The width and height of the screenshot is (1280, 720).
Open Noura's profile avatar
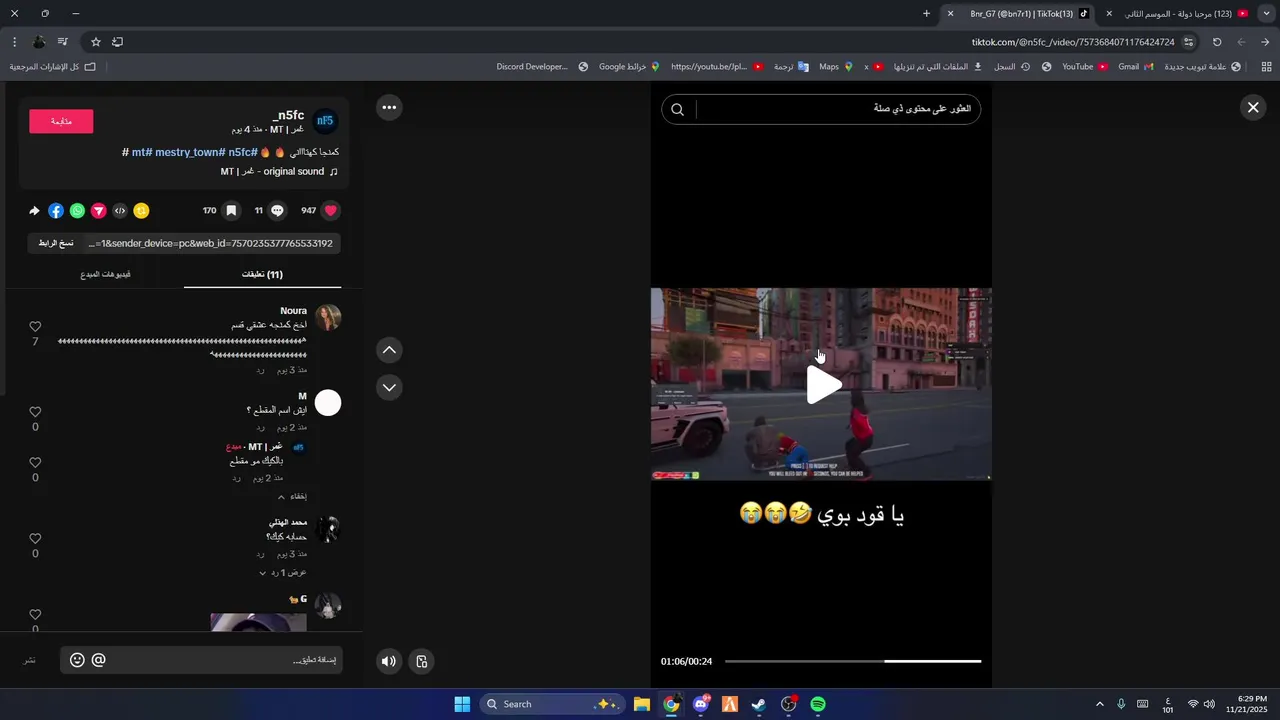(328, 318)
